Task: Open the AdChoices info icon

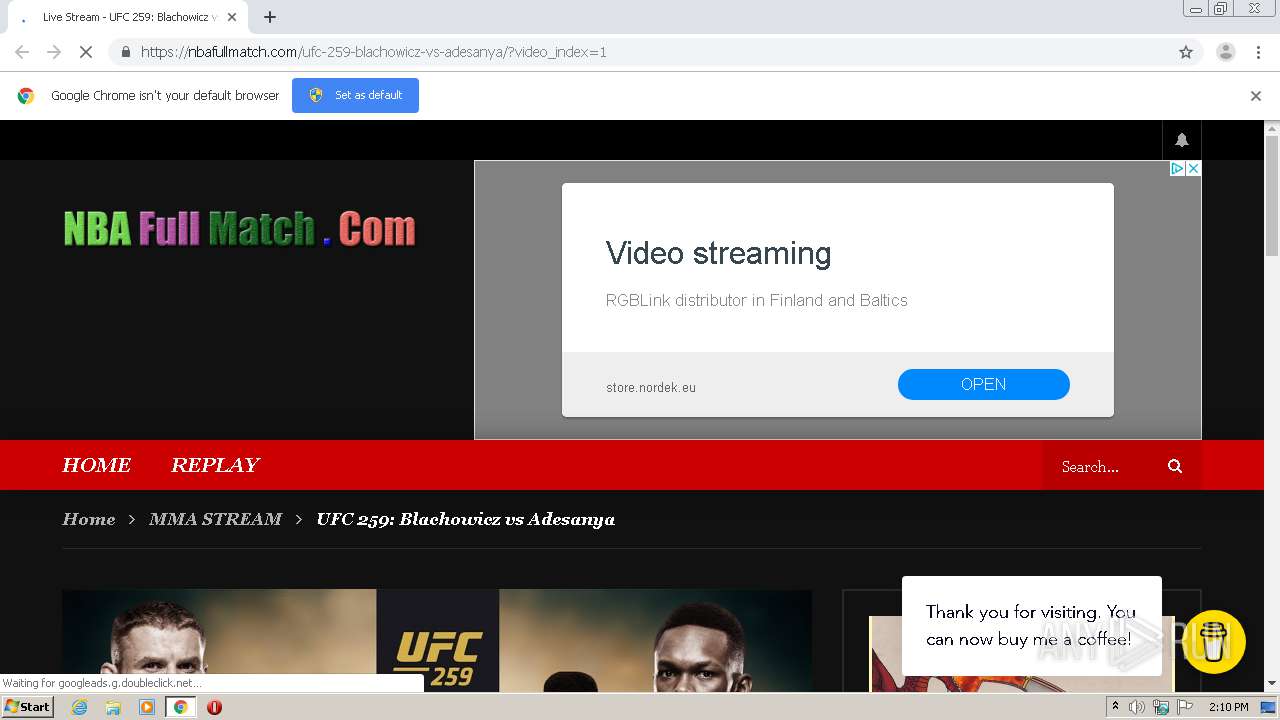Action: 1177,169
